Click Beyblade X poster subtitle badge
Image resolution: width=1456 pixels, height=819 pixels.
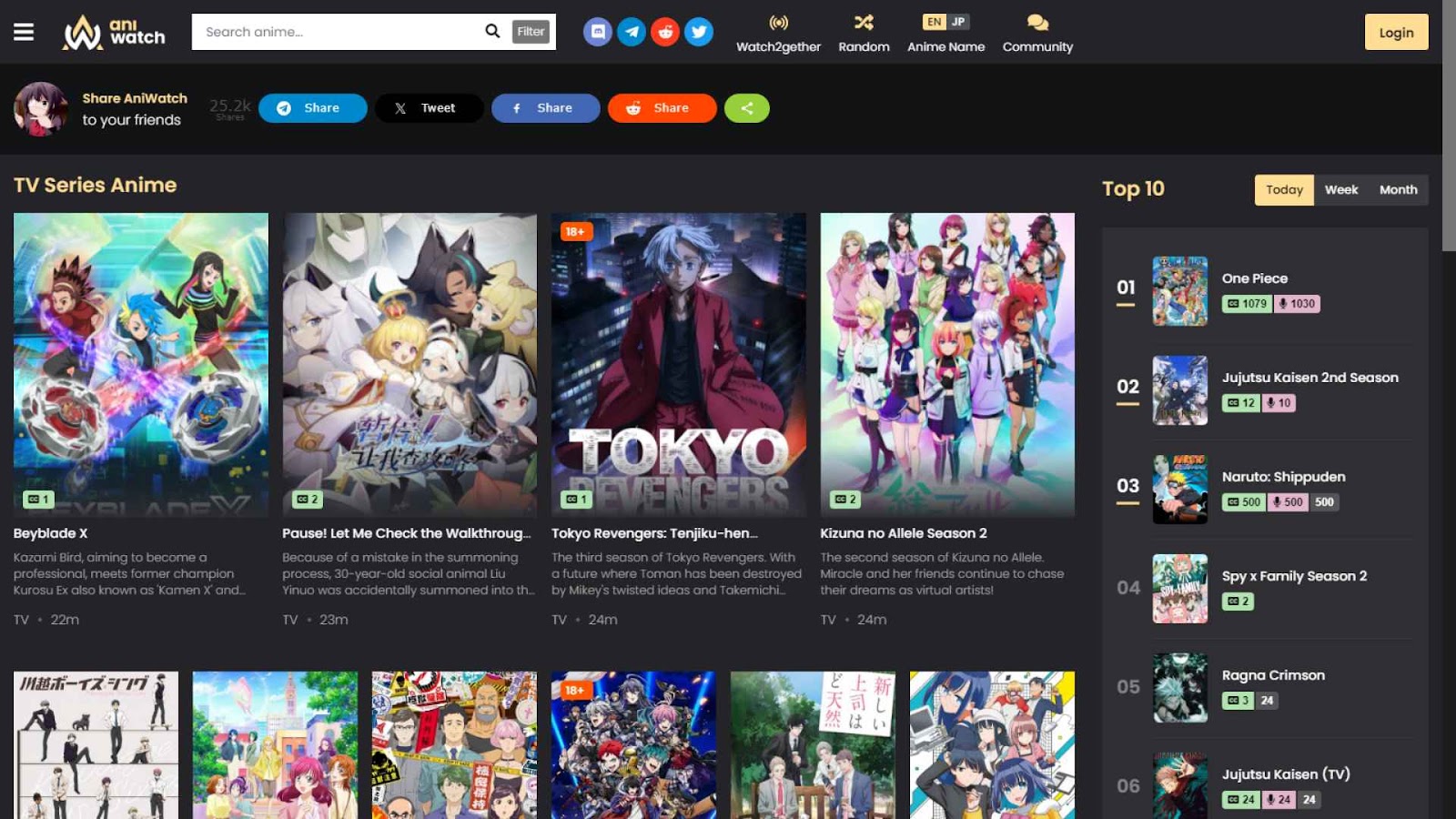pos(38,500)
